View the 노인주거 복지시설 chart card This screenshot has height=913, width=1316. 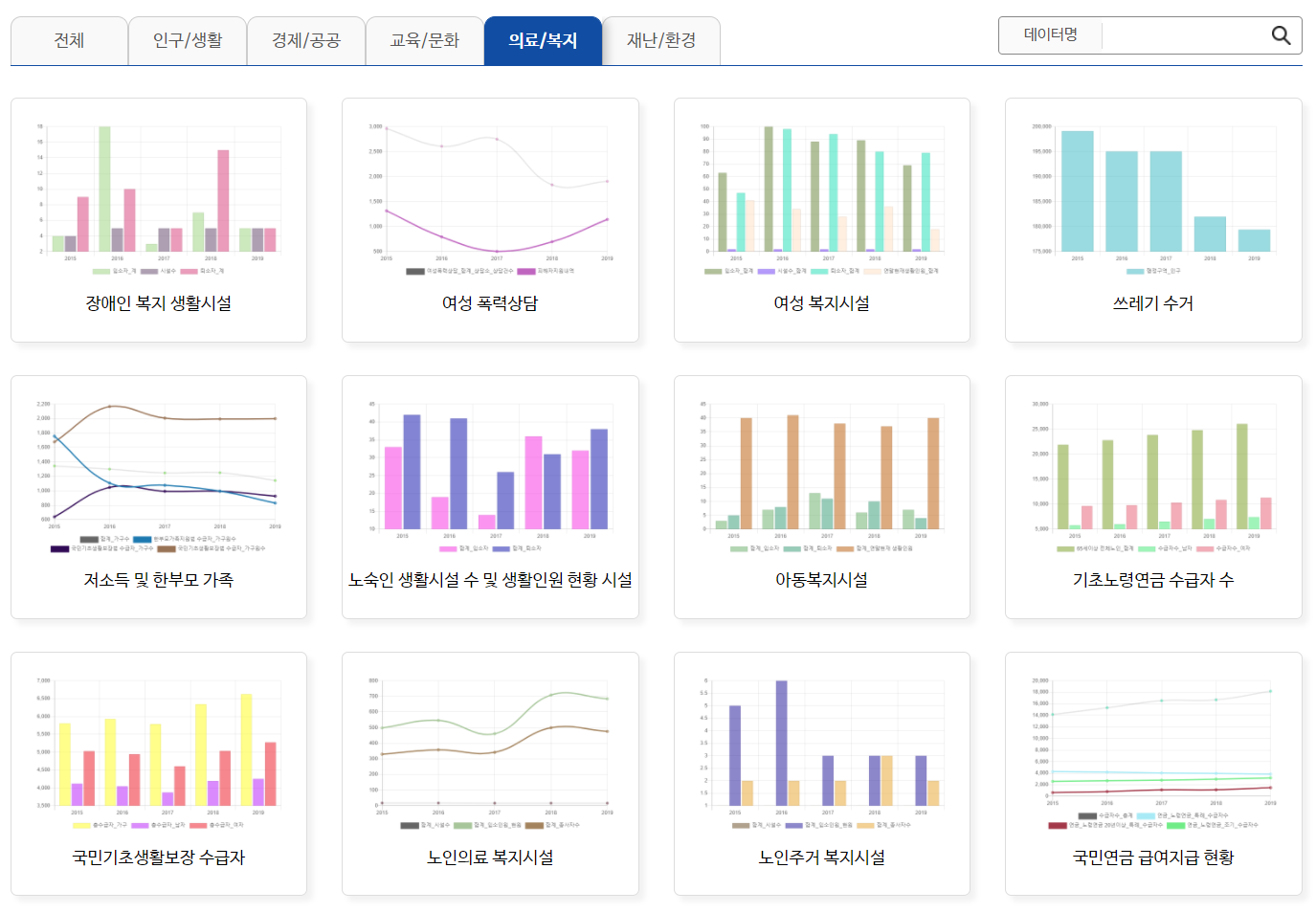click(x=821, y=774)
